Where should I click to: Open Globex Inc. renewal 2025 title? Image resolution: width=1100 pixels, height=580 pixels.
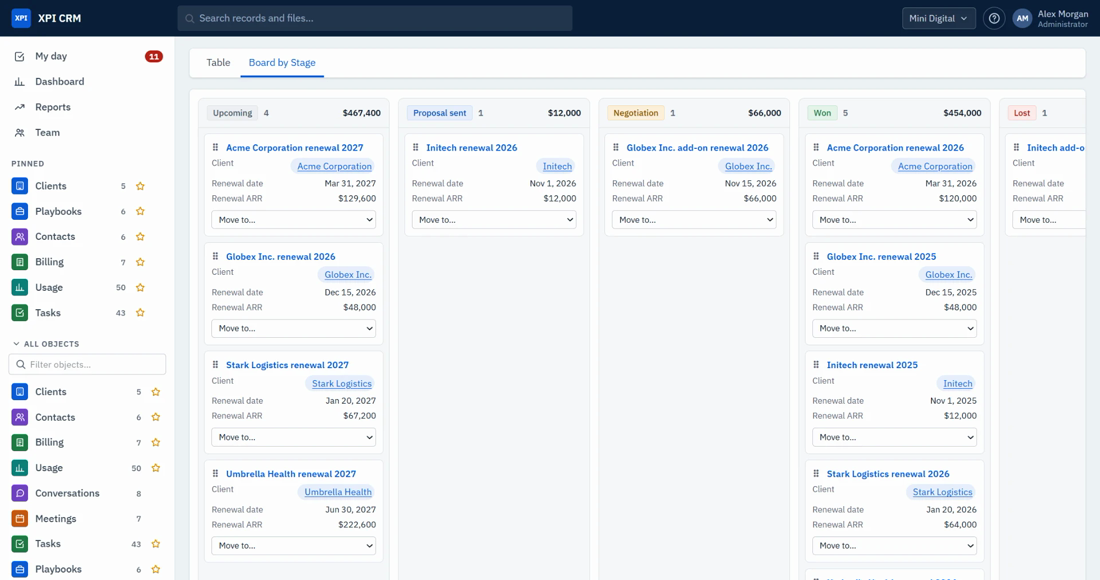click(x=881, y=257)
